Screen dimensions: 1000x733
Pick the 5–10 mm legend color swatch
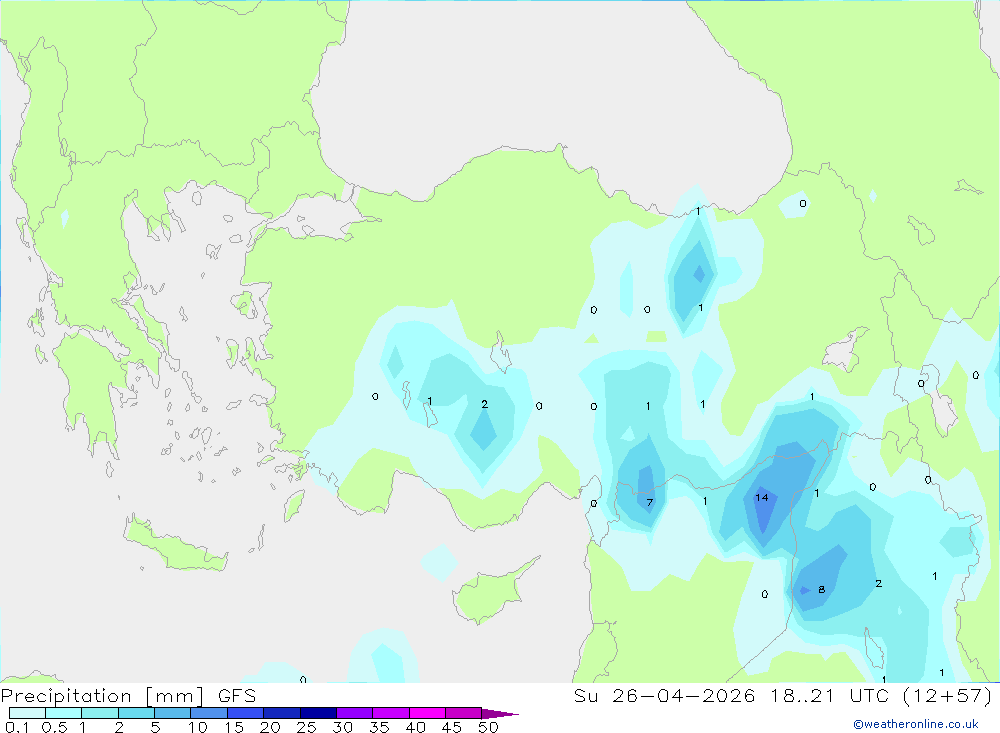(x=173, y=713)
